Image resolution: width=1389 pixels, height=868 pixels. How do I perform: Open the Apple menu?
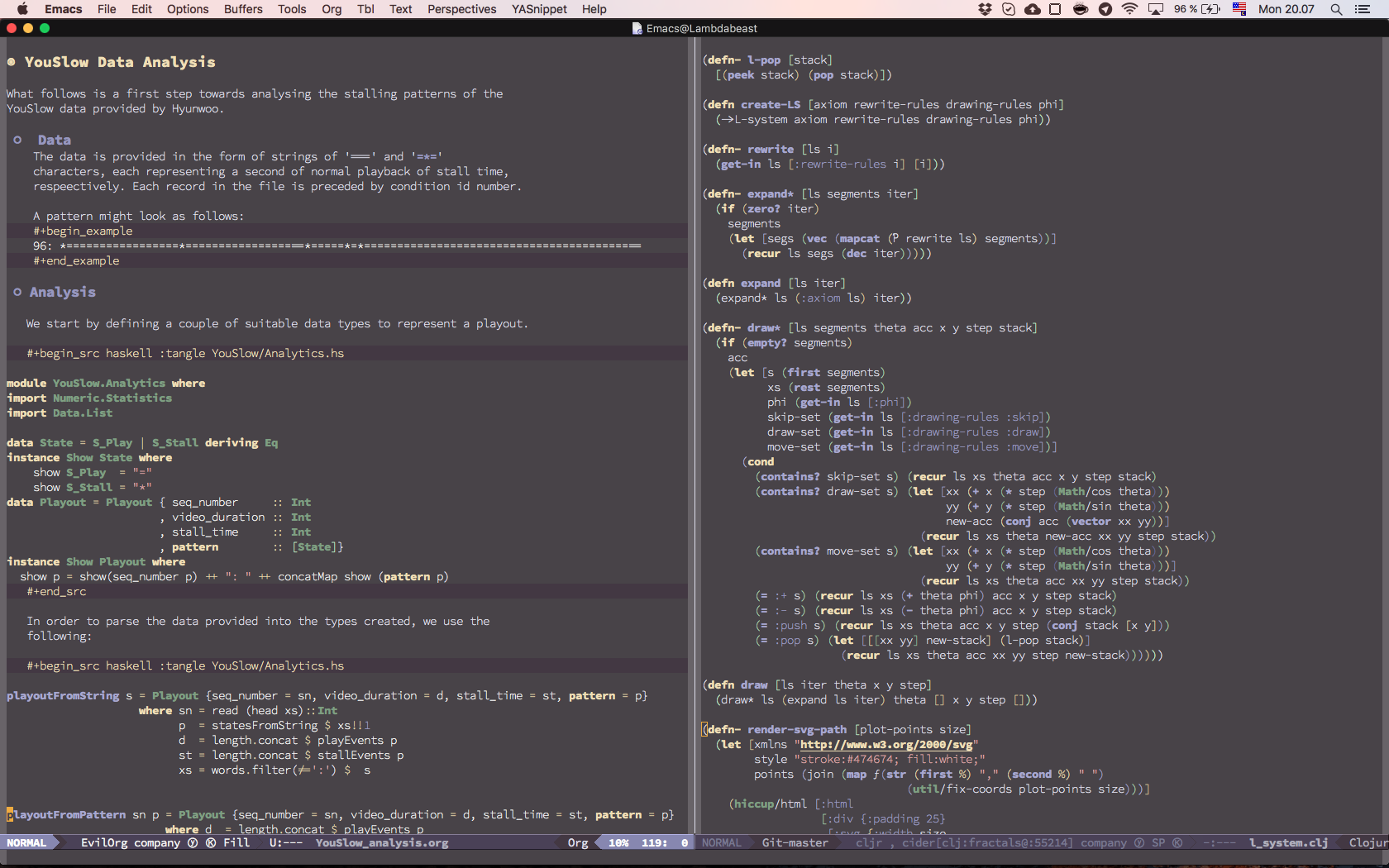pyautogui.click(x=22, y=9)
